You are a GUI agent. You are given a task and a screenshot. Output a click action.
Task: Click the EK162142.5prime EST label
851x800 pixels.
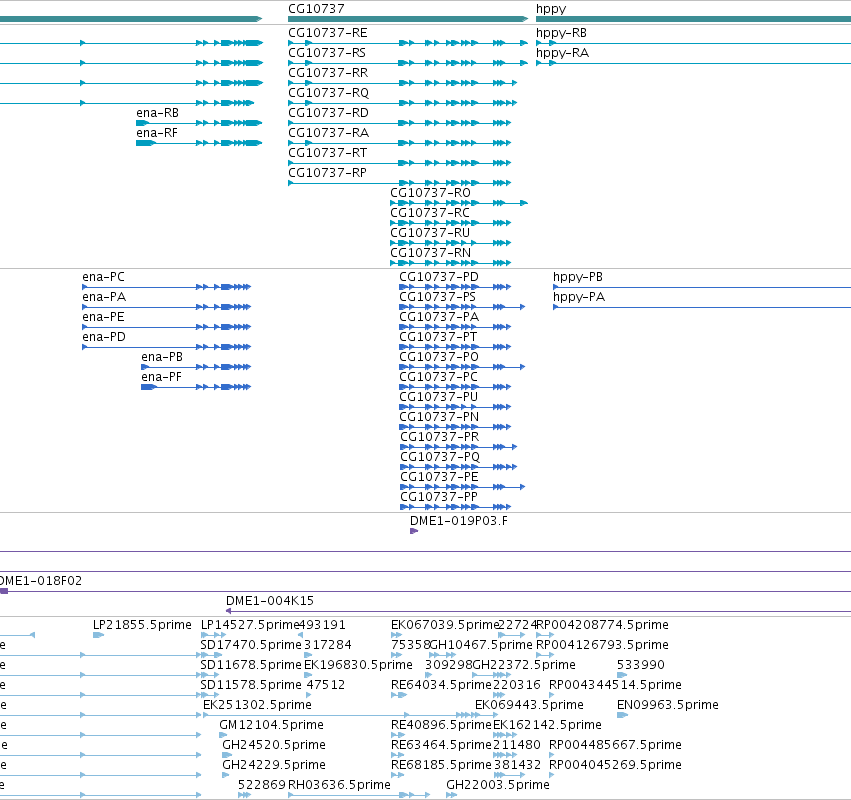coord(547,726)
